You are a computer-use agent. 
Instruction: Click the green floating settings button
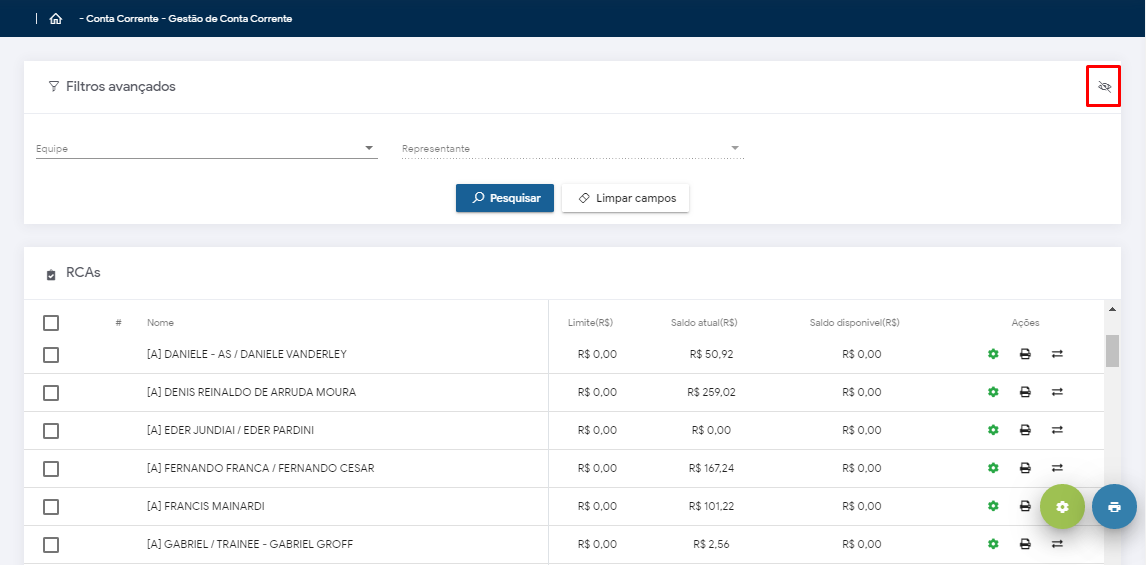click(x=1062, y=507)
